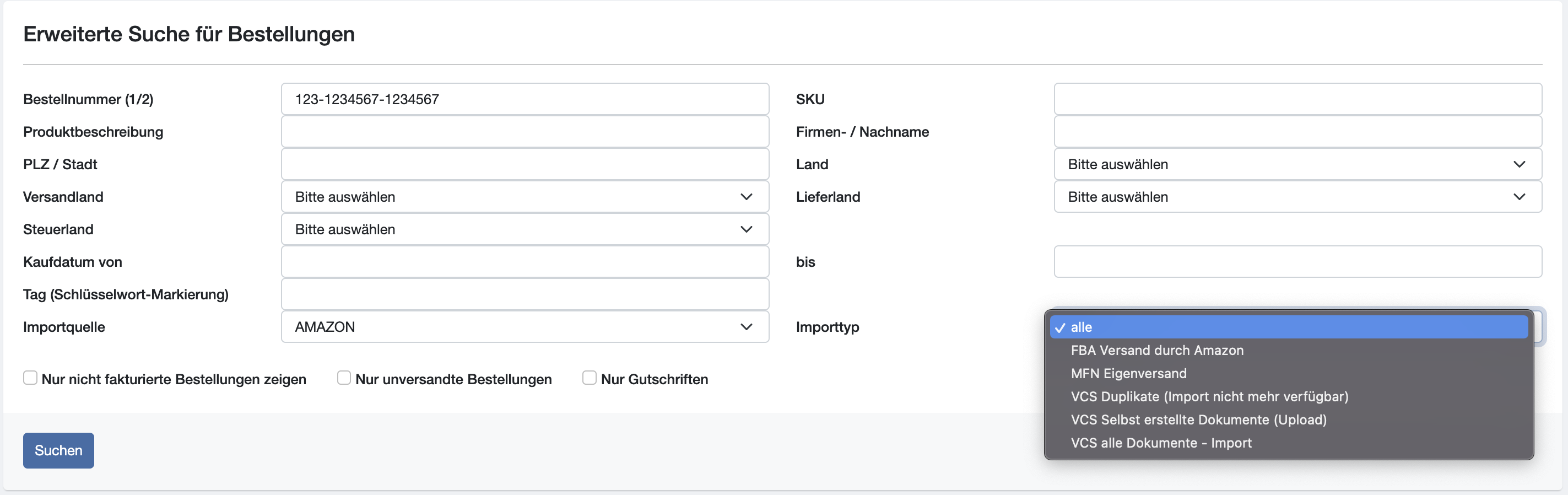Open the Versandland dropdown
Image resolution: width=1568 pixels, height=495 pixels.
point(524,197)
